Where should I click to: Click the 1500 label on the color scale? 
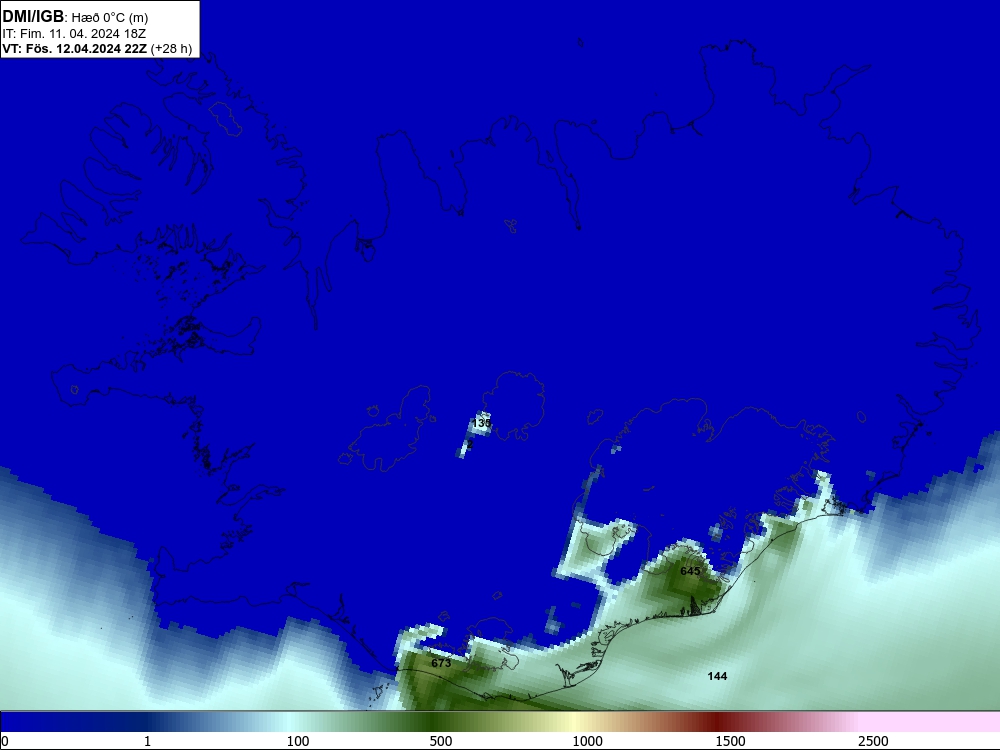coord(730,741)
